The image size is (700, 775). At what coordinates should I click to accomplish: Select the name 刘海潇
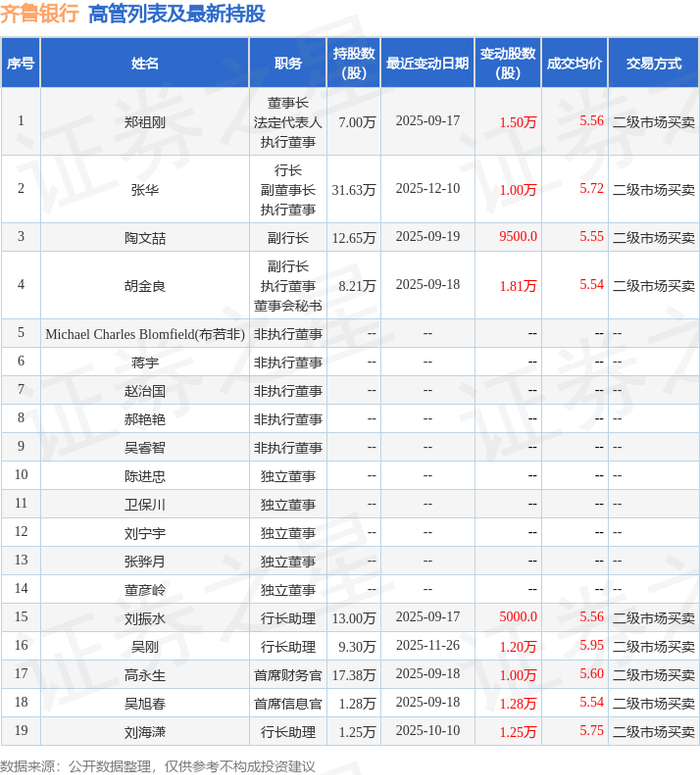tap(144, 732)
